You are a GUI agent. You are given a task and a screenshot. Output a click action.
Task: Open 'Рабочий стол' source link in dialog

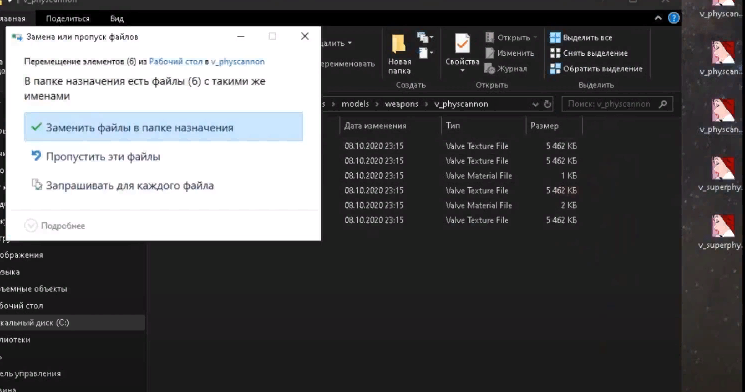click(175, 61)
